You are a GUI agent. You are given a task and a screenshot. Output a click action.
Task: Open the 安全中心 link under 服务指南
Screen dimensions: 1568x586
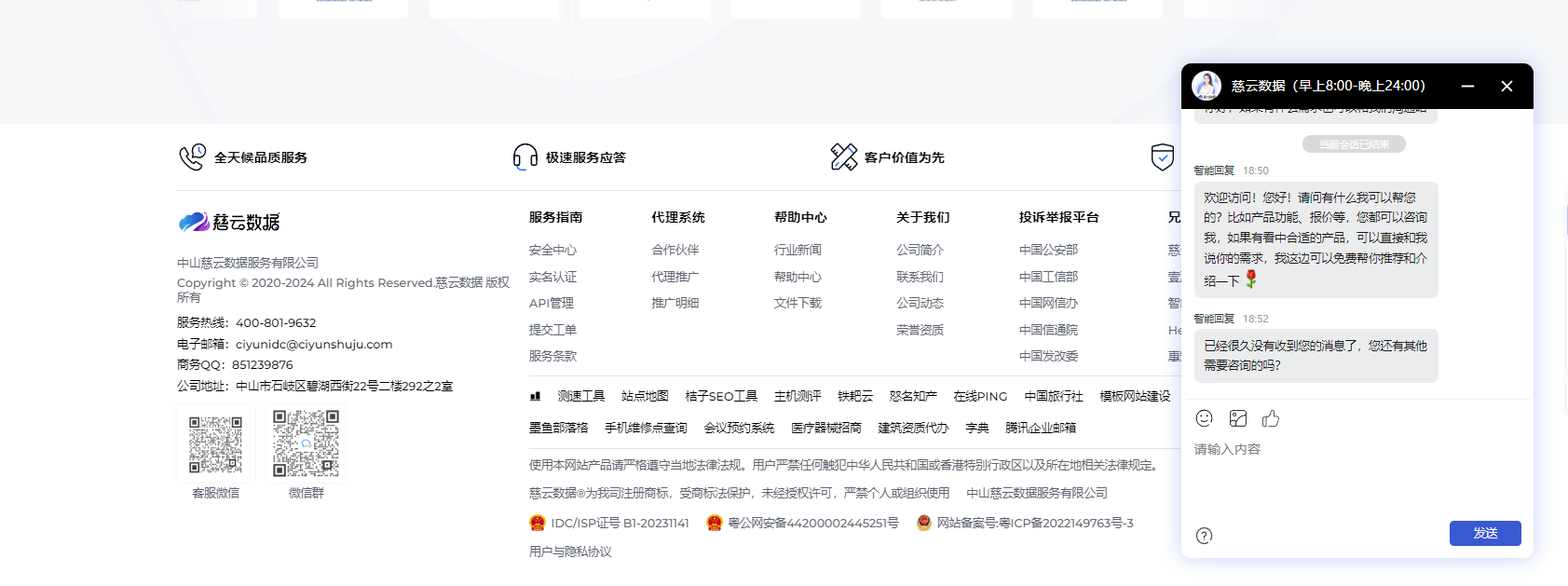pos(552,250)
